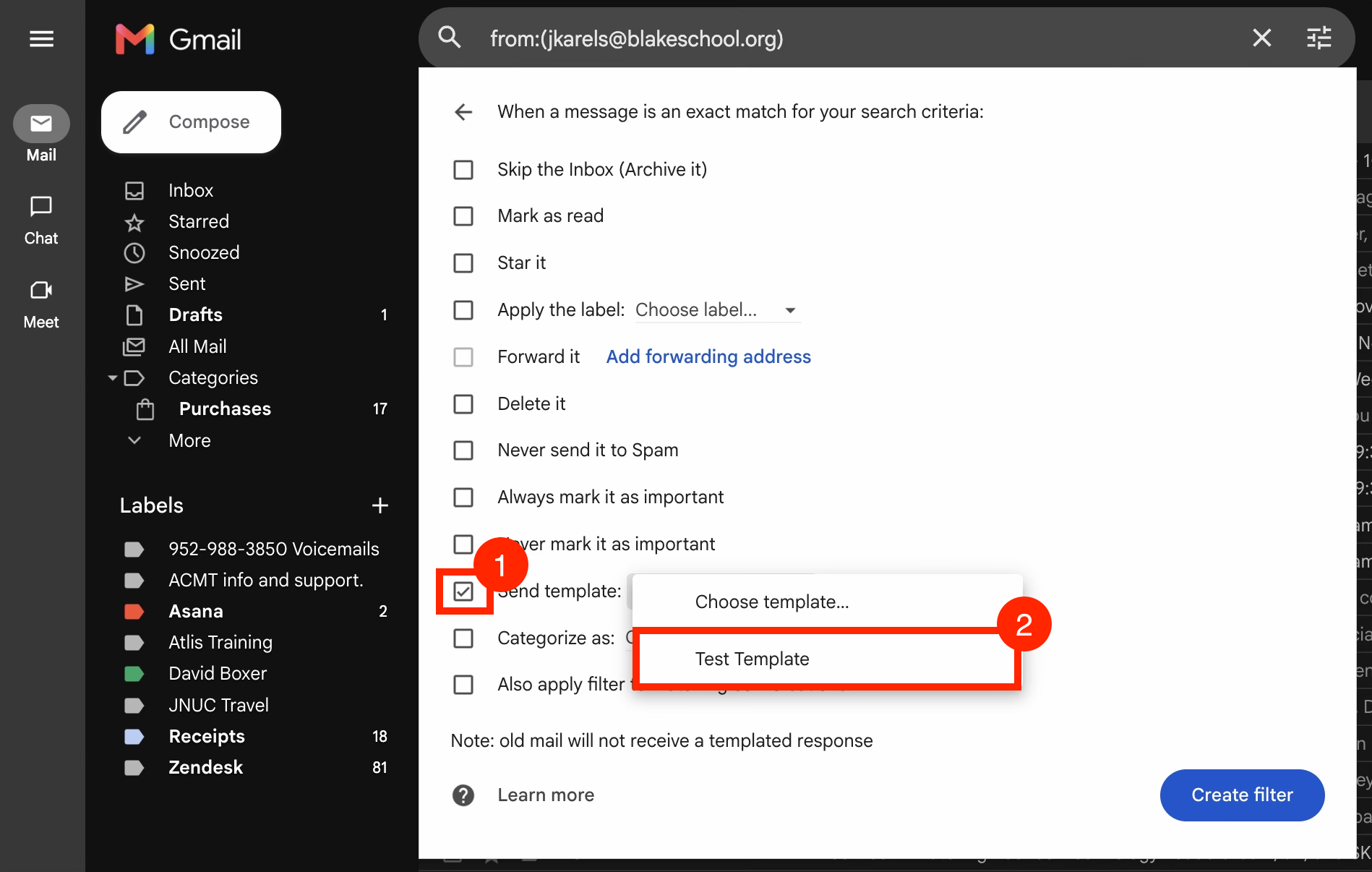Image resolution: width=1372 pixels, height=872 pixels.
Task: Expand the More folders chevron
Action: [x=134, y=440]
